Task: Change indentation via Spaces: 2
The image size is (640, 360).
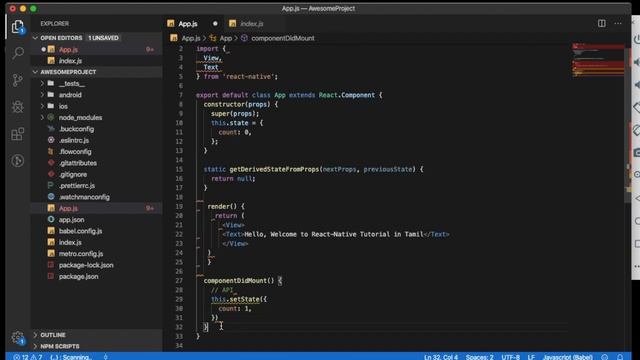Action: (480, 357)
